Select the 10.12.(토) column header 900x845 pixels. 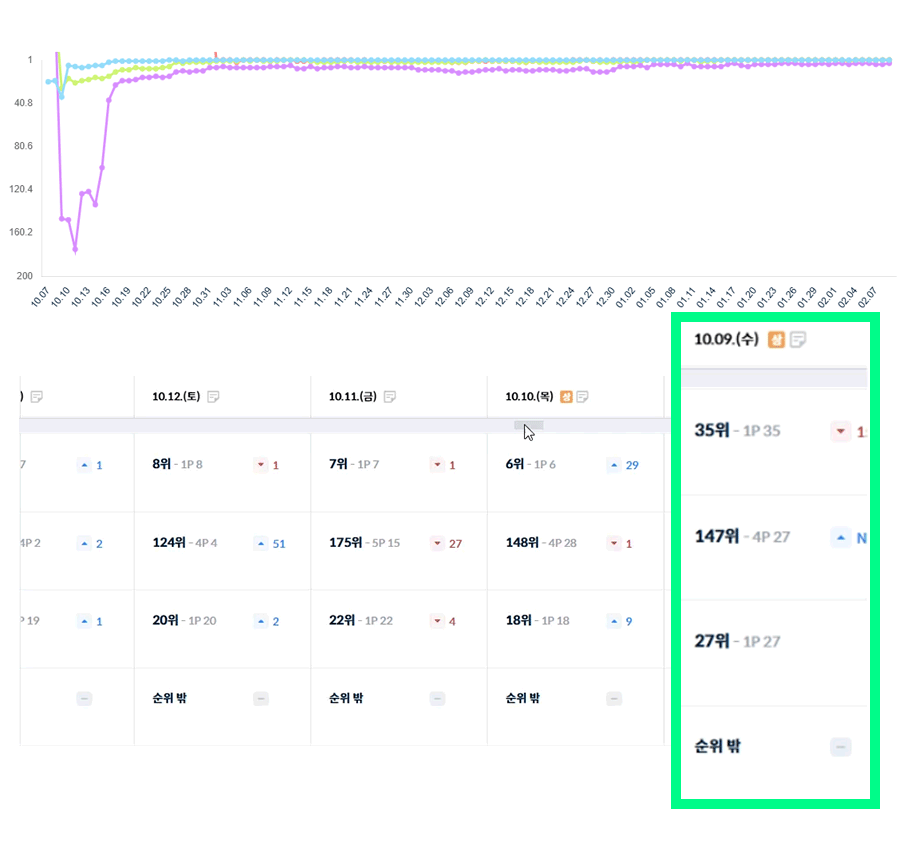pyautogui.click(x=176, y=397)
